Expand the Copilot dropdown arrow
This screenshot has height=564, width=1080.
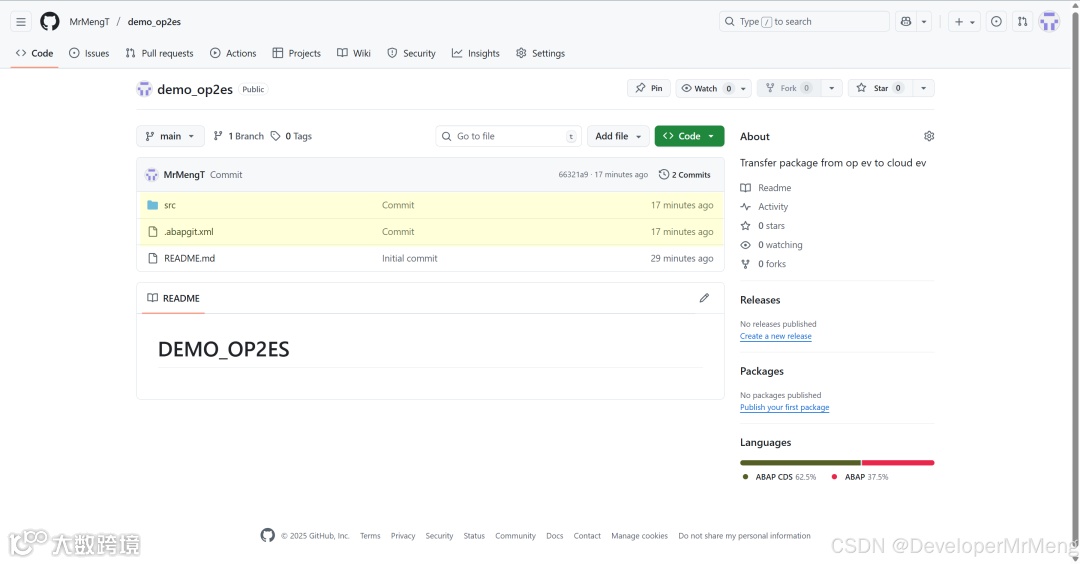(x=924, y=22)
